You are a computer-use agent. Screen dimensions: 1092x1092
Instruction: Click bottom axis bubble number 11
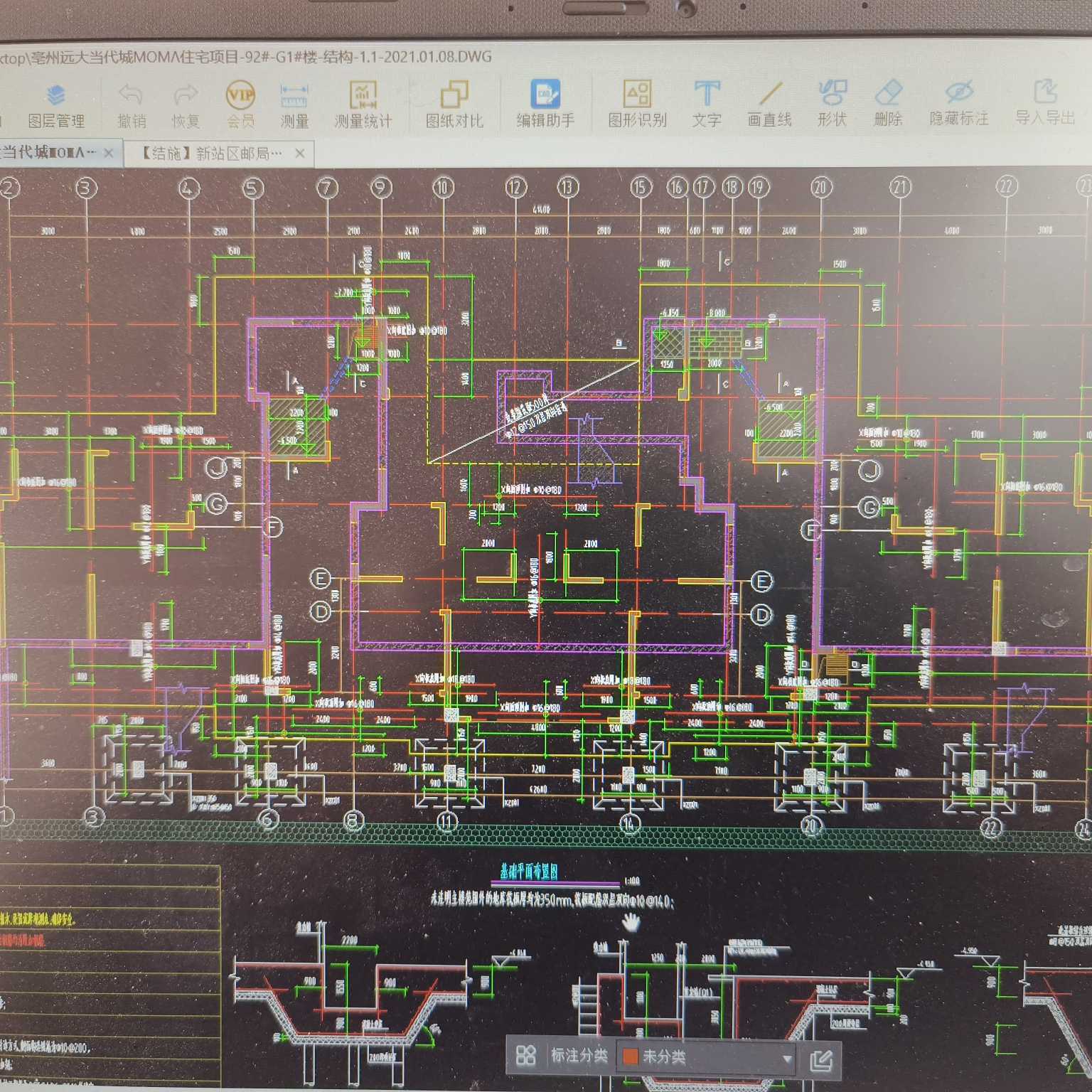click(x=446, y=823)
